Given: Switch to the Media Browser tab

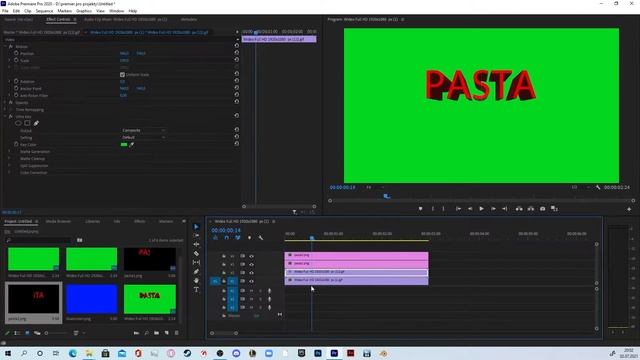Looking at the screenshot, I should click(58, 221).
